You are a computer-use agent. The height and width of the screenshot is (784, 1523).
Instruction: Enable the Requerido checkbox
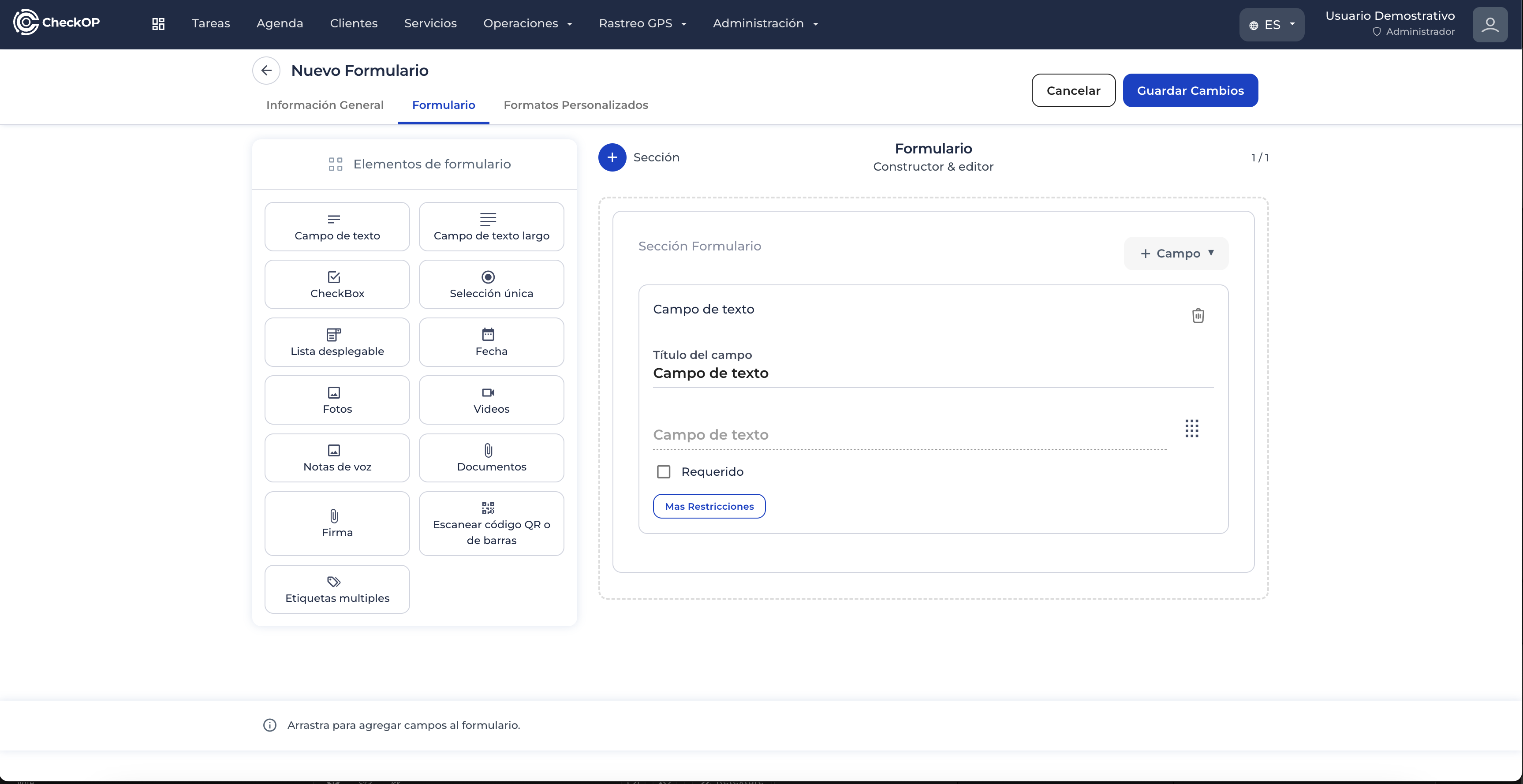tap(663, 472)
